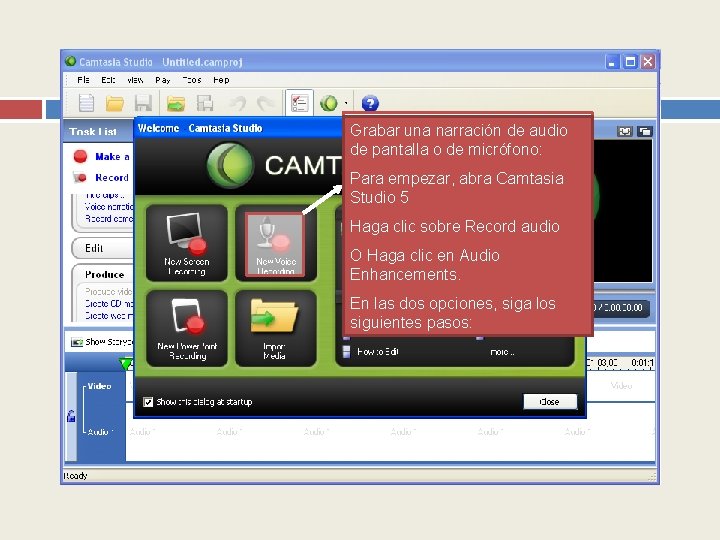
Task: Open Help with the blue question icon
Action: pyautogui.click(x=370, y=103)
